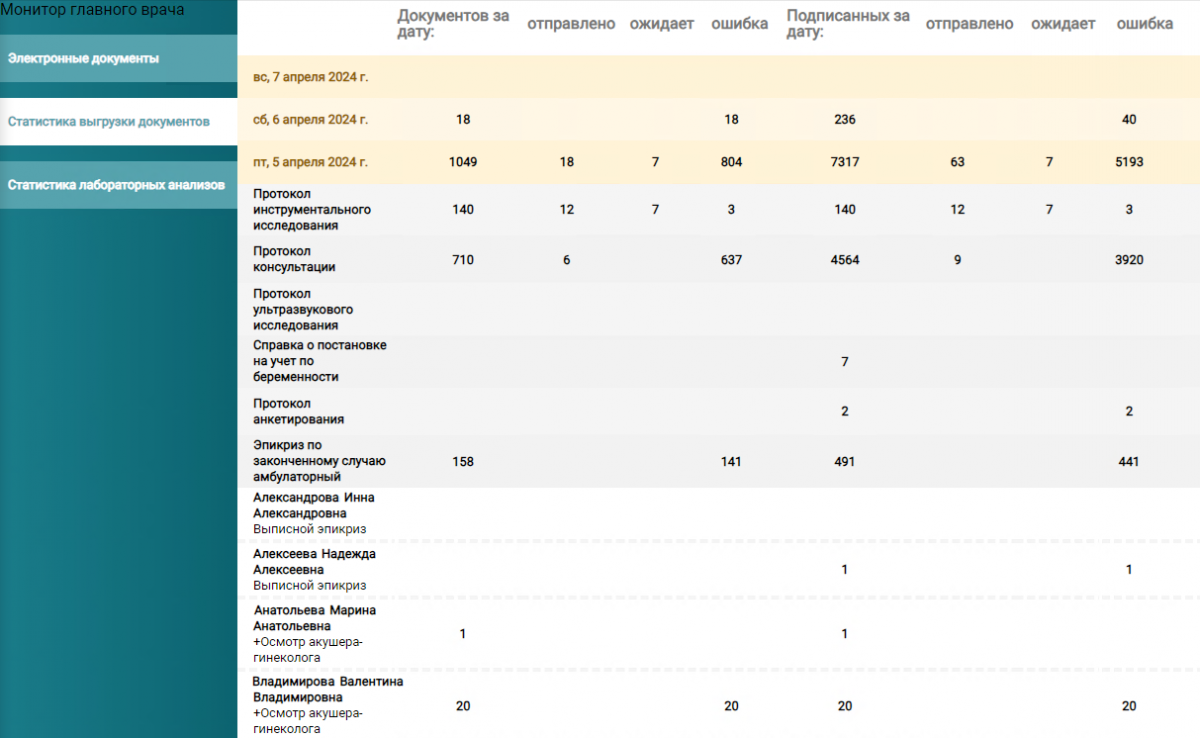Click value "40" in 6 апреля row
Screen dimensions: 1200x738
(x=1129, y=120)
